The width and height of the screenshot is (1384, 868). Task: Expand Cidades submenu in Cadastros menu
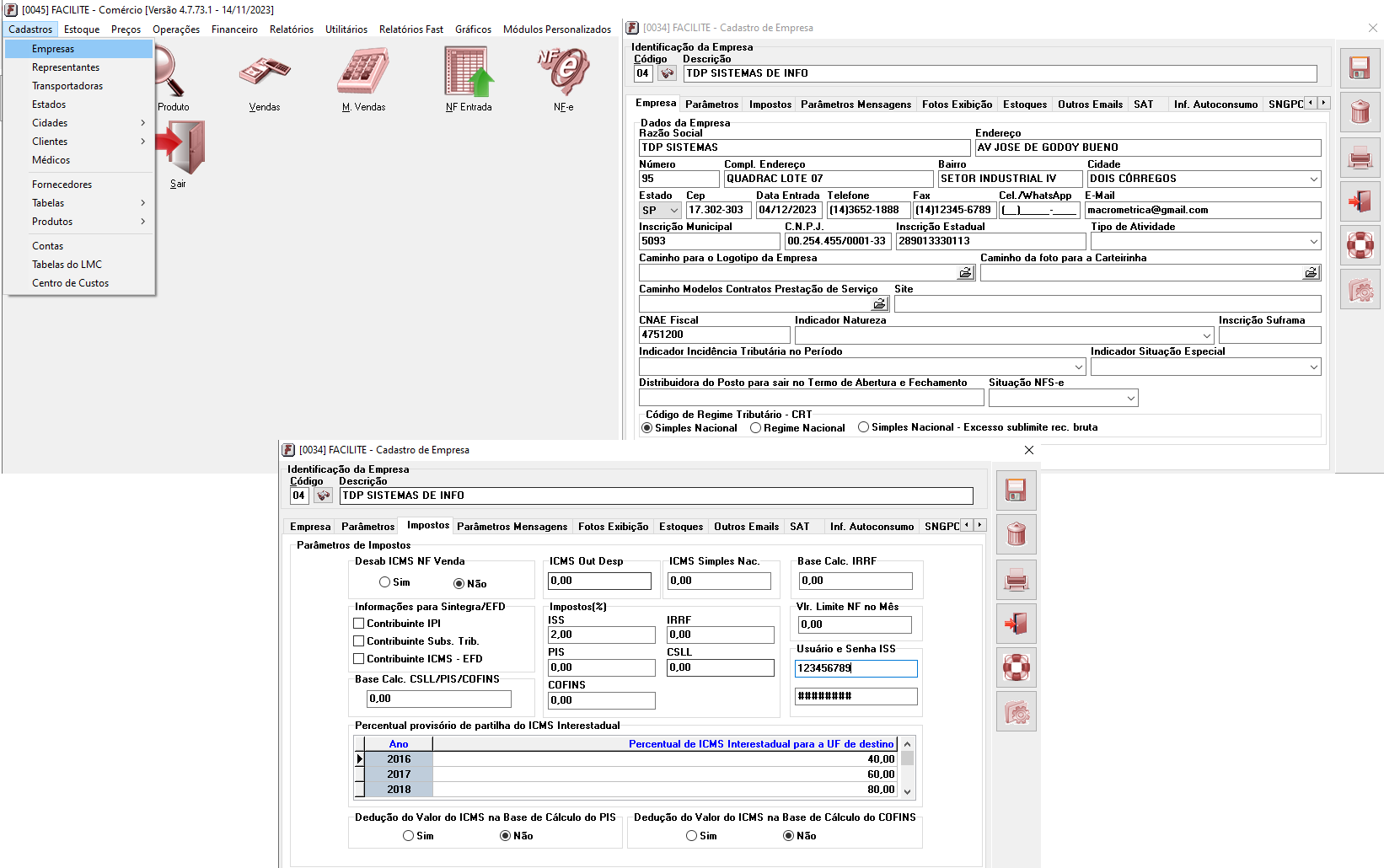tap(80, 123)
